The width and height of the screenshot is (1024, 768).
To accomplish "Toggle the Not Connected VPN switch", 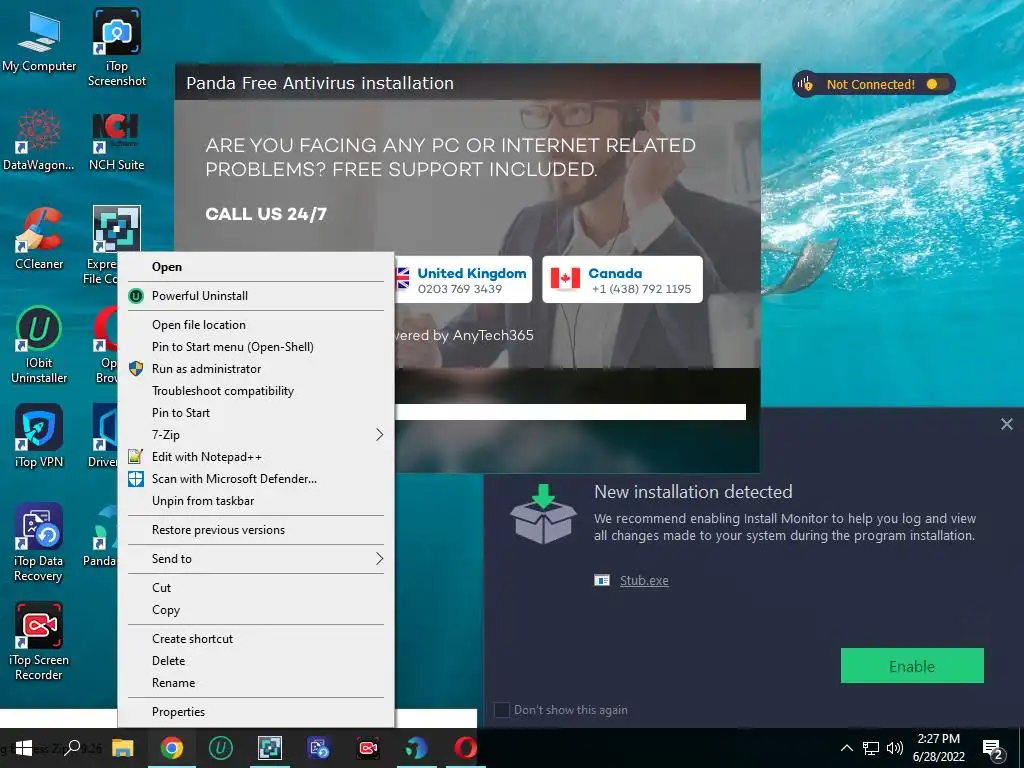I will tap(936, 84).
